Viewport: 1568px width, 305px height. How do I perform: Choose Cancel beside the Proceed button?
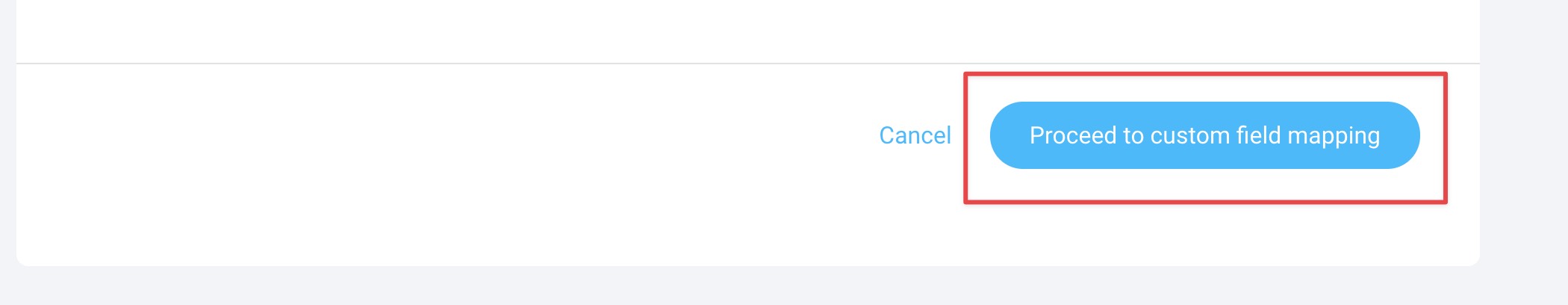coord(915,135)
